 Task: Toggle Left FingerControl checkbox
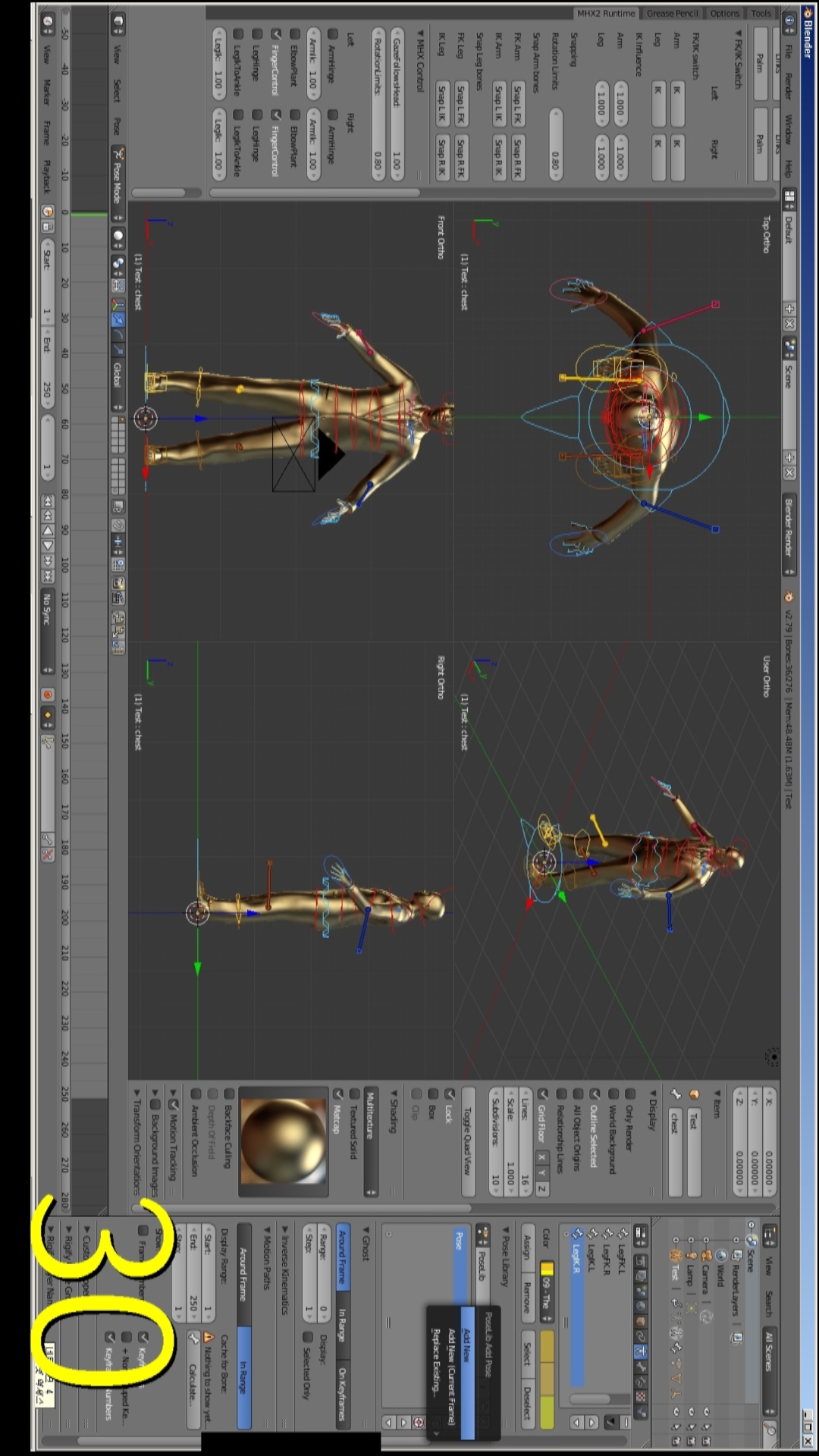tap(276, 34)
